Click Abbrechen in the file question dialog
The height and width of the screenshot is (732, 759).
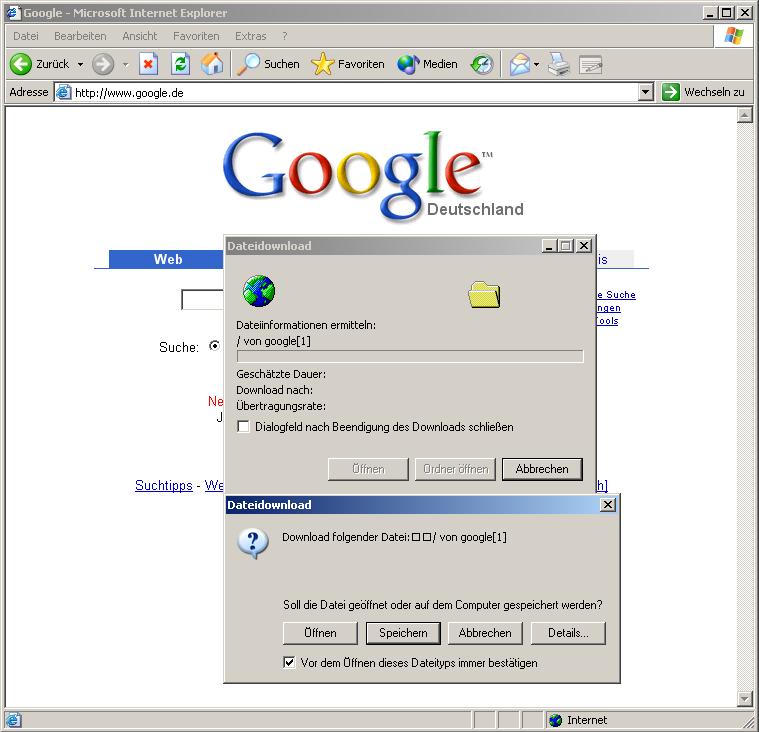pyautogui.click(x=485, y=633)
